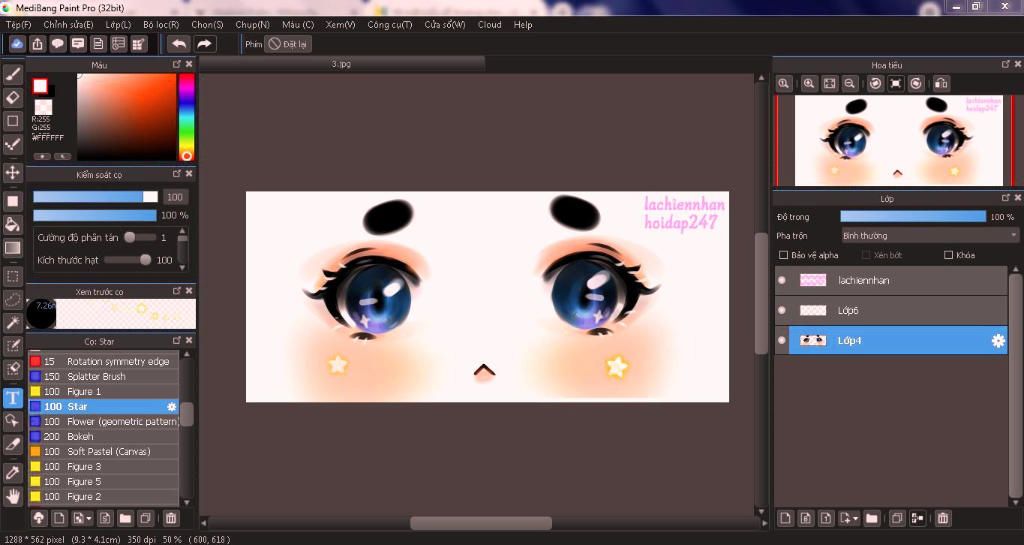Adjust the Kích thước hạt slider
Viewport: 1024px width, 545px height.
127,260
